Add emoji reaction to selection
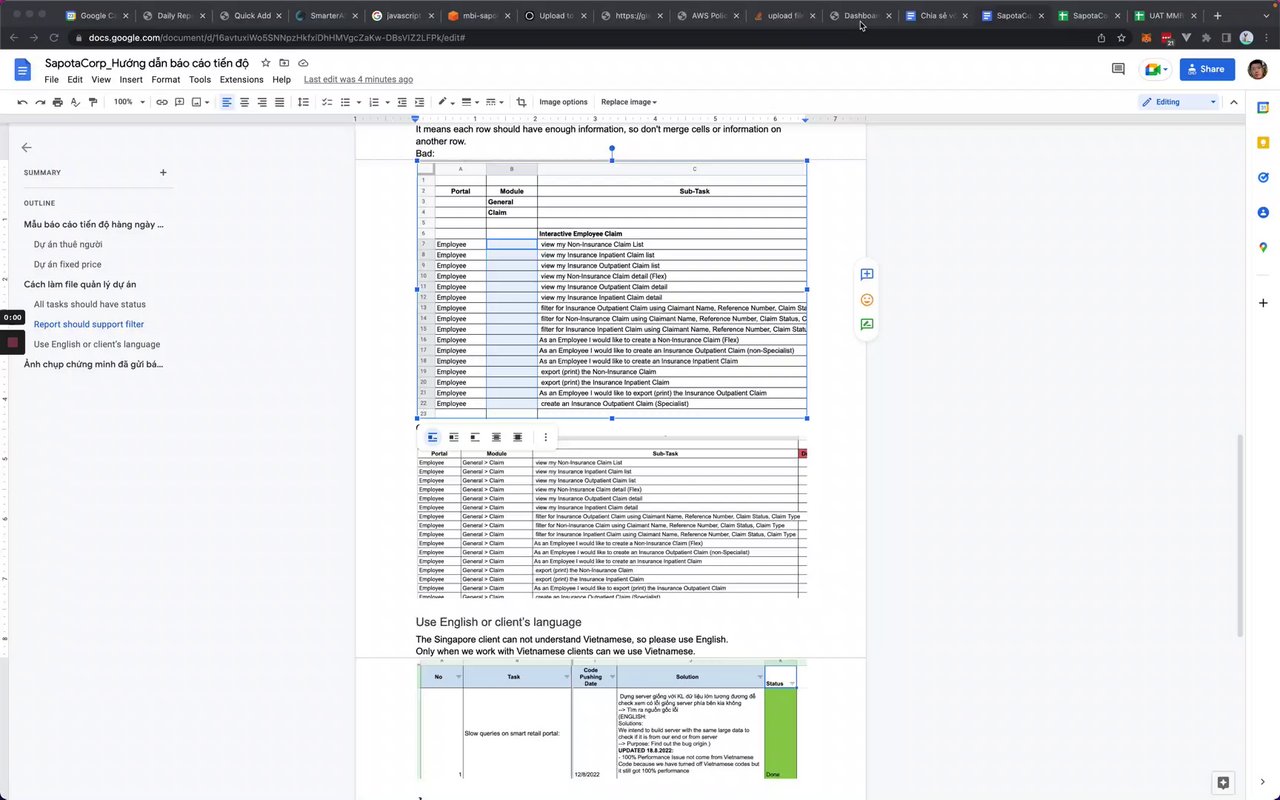 click(x=867, y=299)
